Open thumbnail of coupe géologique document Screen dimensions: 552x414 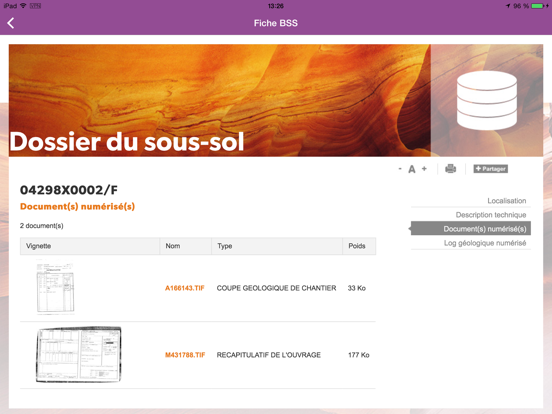tap(56, 288)
